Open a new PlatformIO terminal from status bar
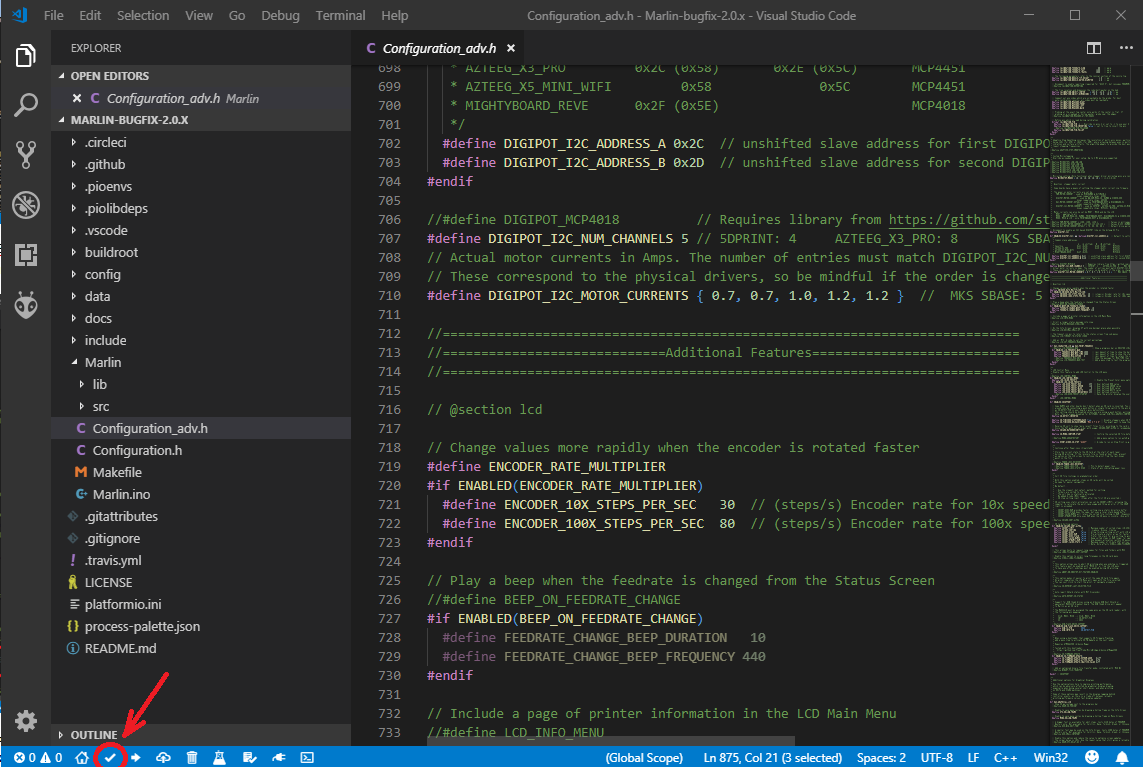The image size is (1143, 767). click(x=308, y=758)
